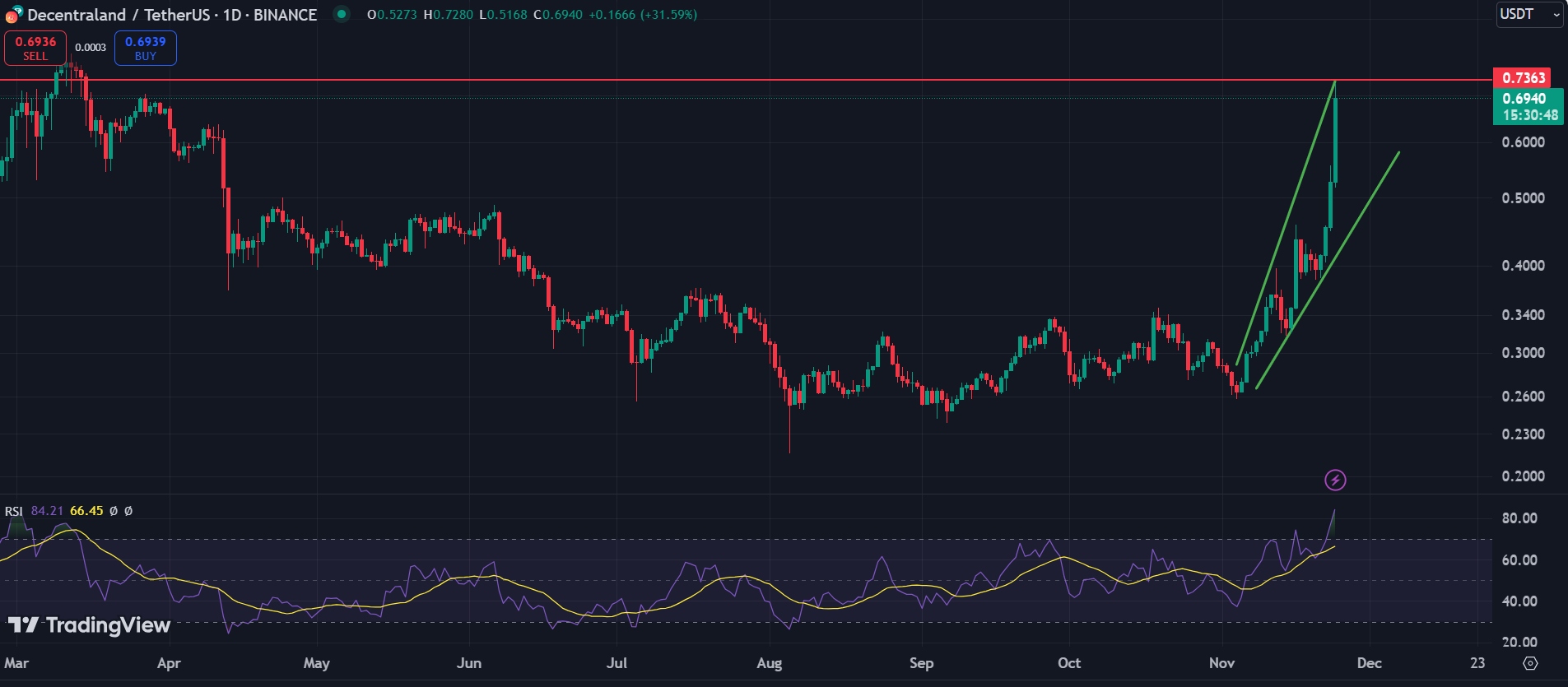Click the 0.6936 SELL button

coord(35,48)
